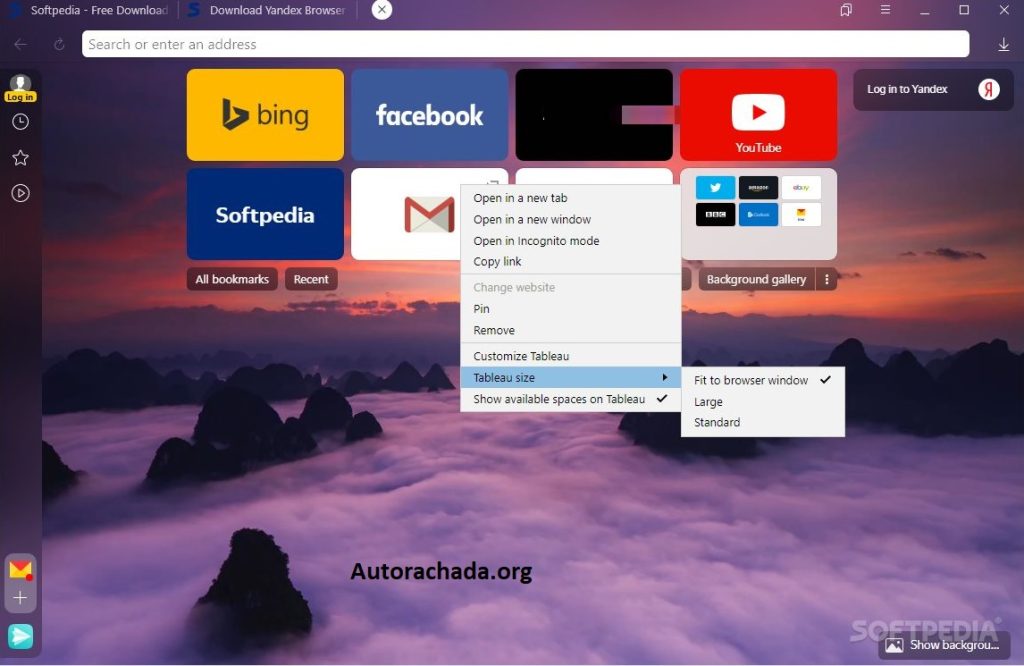Open the Yandex Mail sidebar icon

coord(20,570)
